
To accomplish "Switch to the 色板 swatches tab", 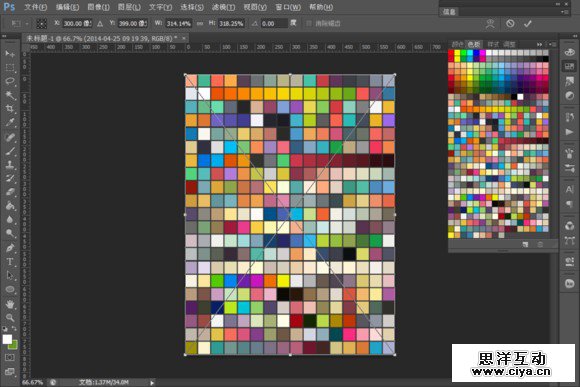I will pos(474,44).
